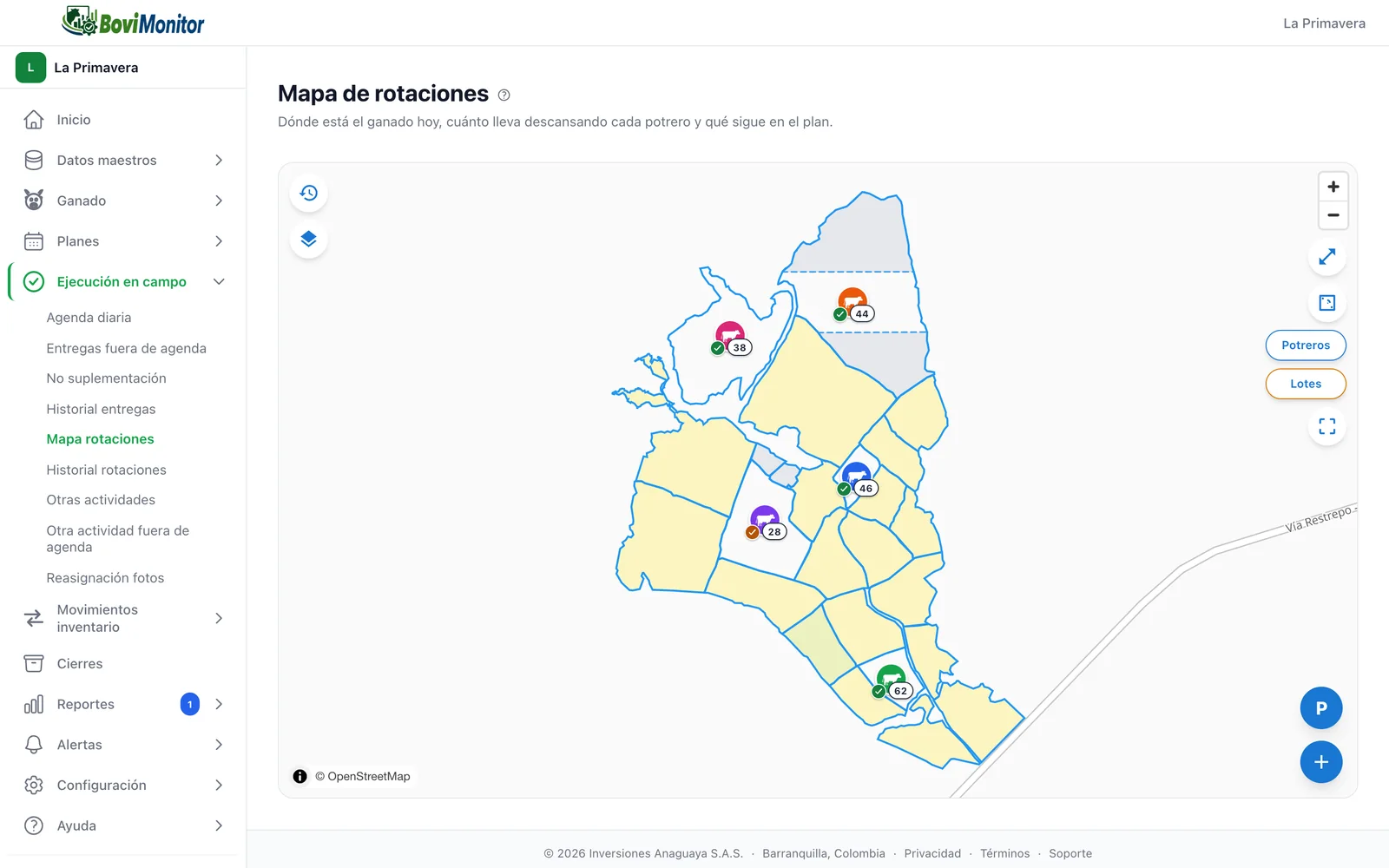Zoom in on the map
The height and width of the screenshot is (868, 1389).
click(x=1333, y=187)
